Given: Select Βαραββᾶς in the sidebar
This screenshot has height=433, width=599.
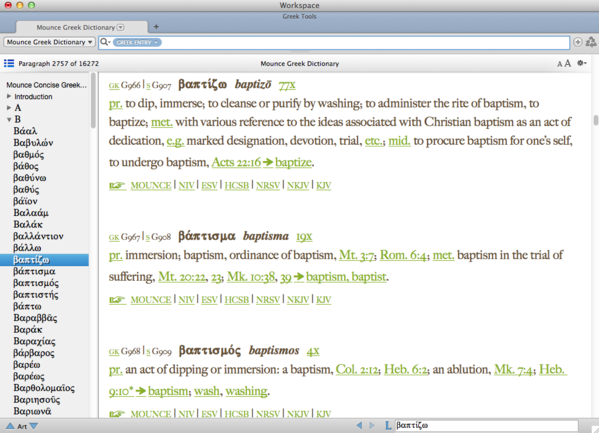Looking at the screenshot, I should click(35, 318).
